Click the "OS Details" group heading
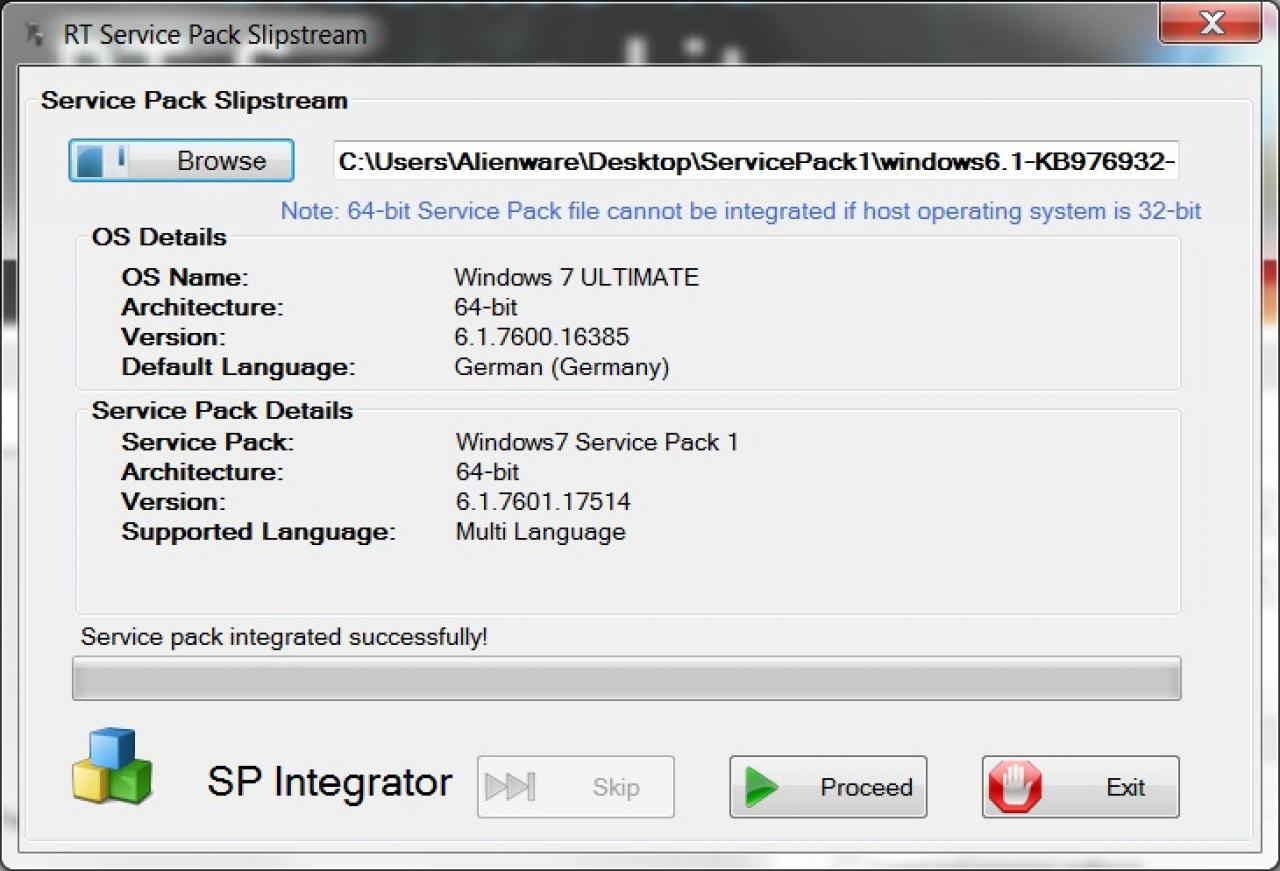 pos(159,238)
